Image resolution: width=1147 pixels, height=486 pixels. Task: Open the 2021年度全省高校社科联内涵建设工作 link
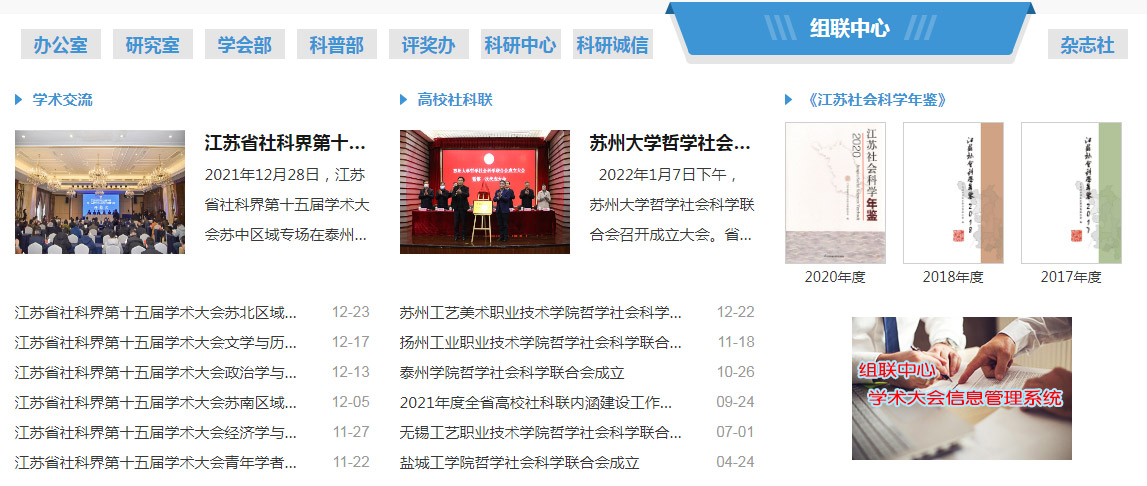(x=535, y=403)
